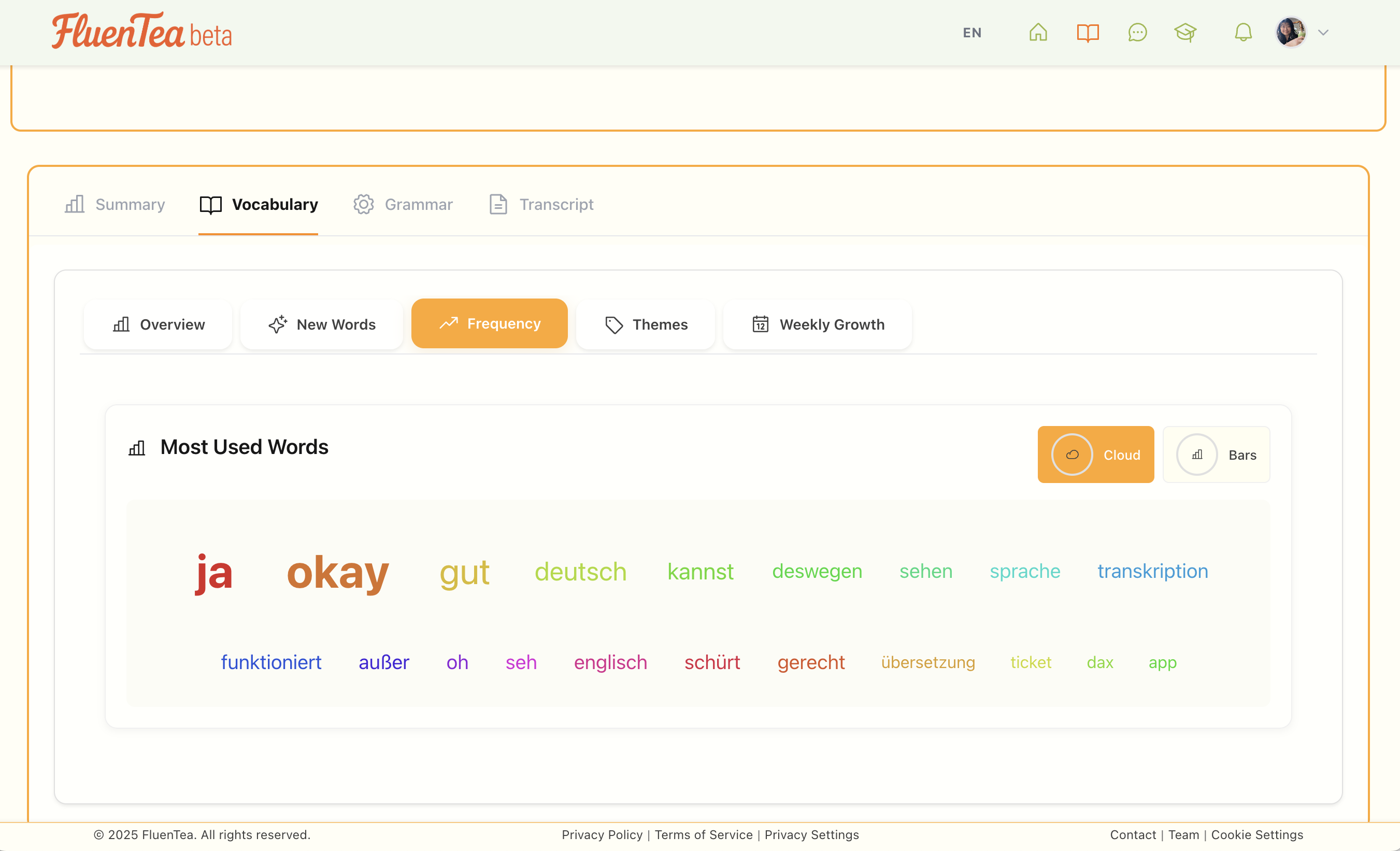1400x851 pixels.
Task: Expand the user profile menu chevron
Action: [1324, 33]
